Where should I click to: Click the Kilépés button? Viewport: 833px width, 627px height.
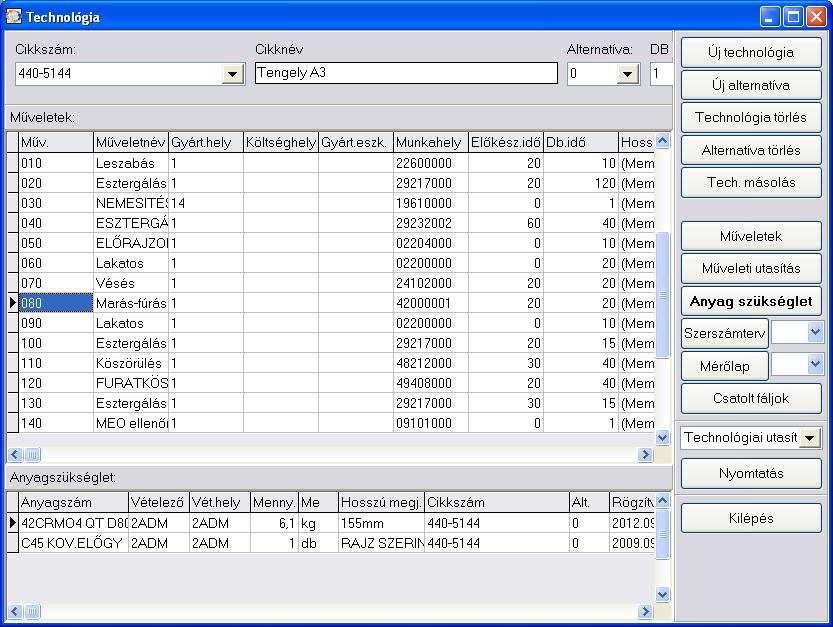751,518
